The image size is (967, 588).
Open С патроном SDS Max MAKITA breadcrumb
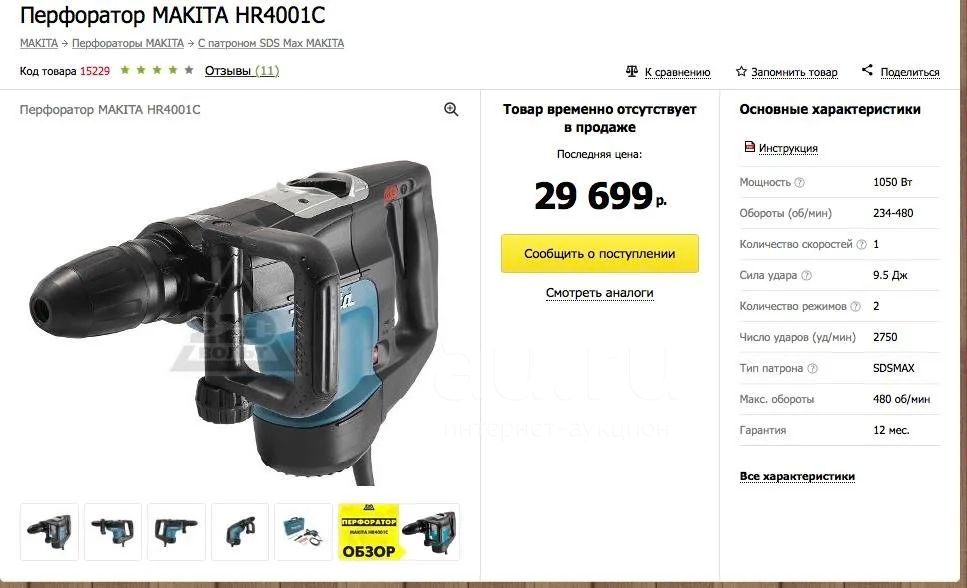[x=271, y=43]
